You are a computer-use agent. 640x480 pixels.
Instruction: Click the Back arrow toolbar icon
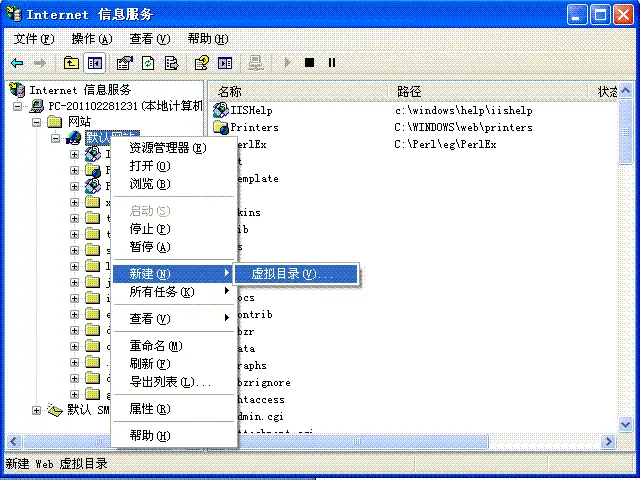(x=17, y=63)
